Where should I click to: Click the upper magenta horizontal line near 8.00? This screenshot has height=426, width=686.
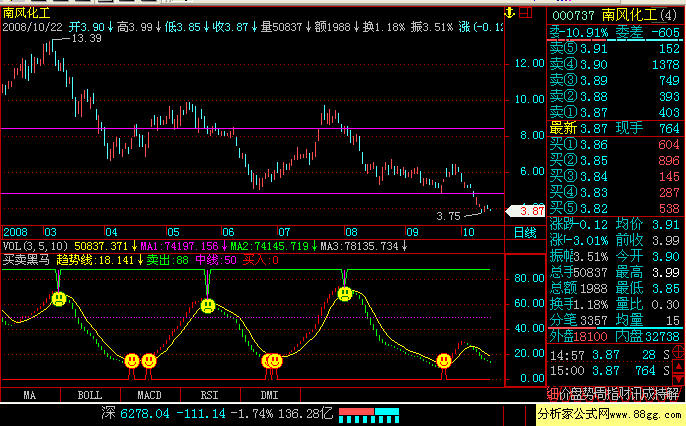252,129
